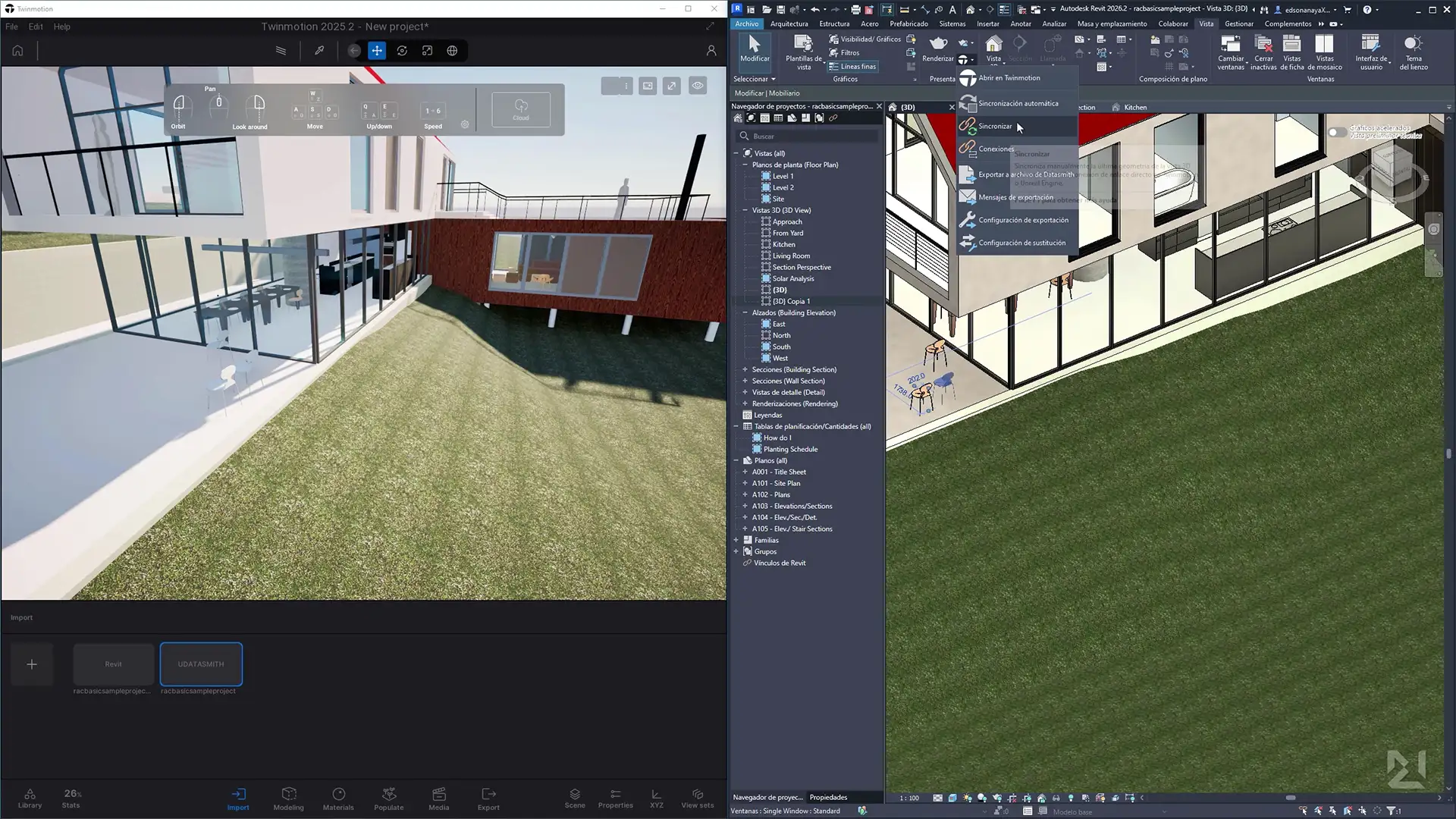This screenshot has width=1456, height=819.
Task: Open the Populate panel in Twinmotion
Action: tap(388, 799)
